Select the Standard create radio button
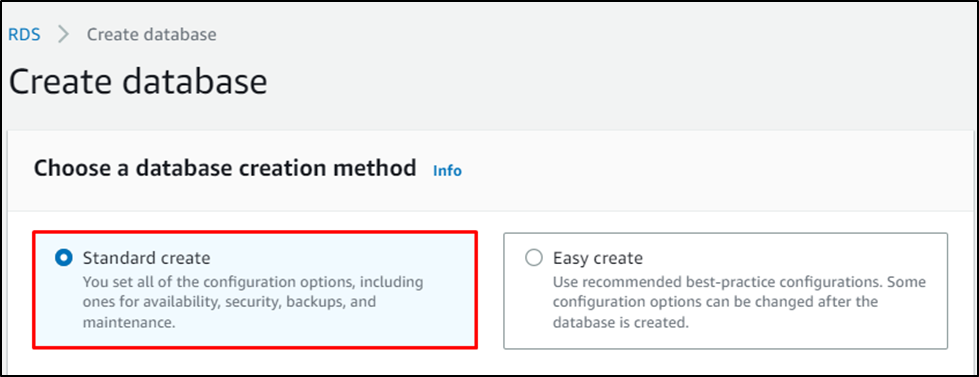Image resolution: width=979 pixels, height=377 pixels. (64, 258)
